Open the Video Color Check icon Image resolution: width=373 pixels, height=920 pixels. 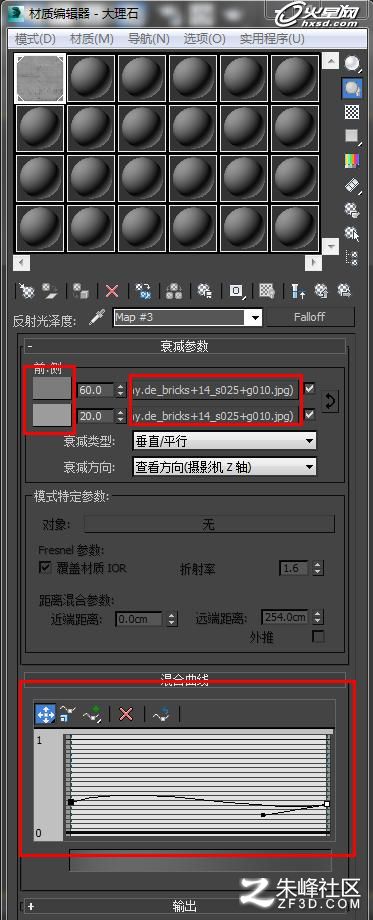click(352, 160)
